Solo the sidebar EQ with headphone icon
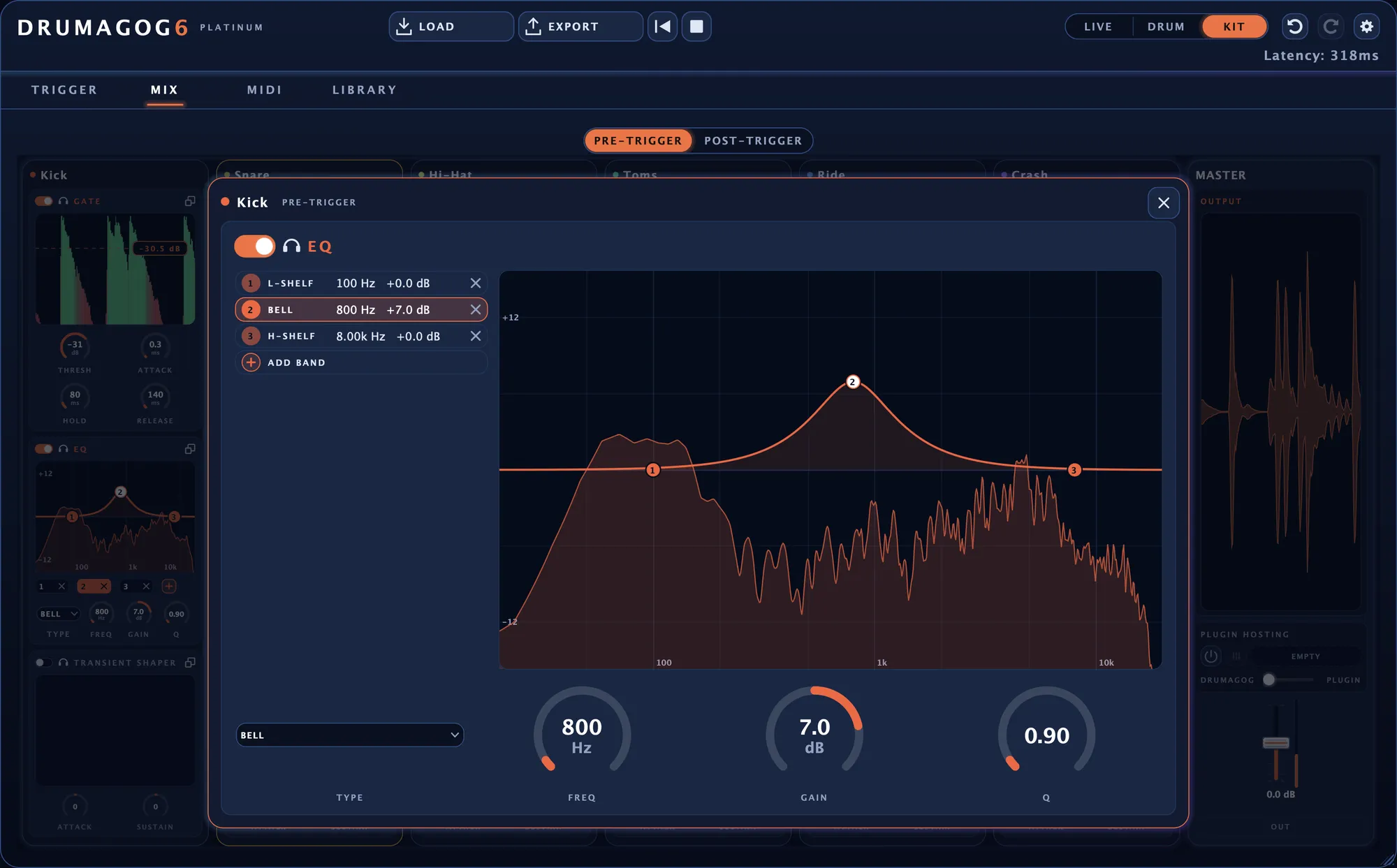The width and height of the screenshot is (1397, 868). (64, 449)
